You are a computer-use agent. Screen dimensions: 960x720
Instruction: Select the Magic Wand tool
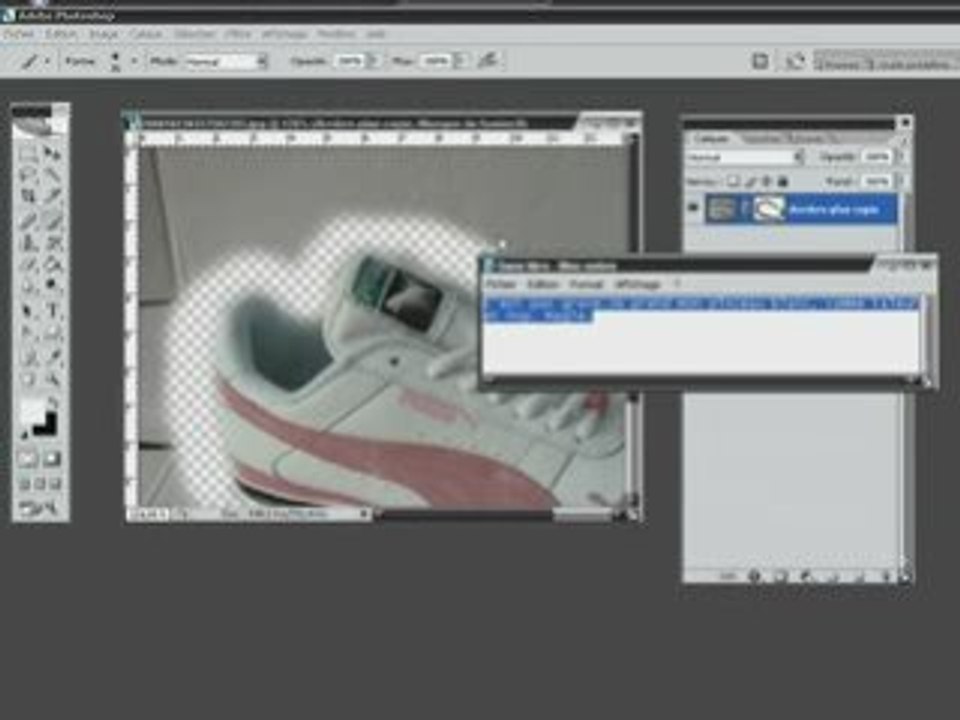pos(53,176)
